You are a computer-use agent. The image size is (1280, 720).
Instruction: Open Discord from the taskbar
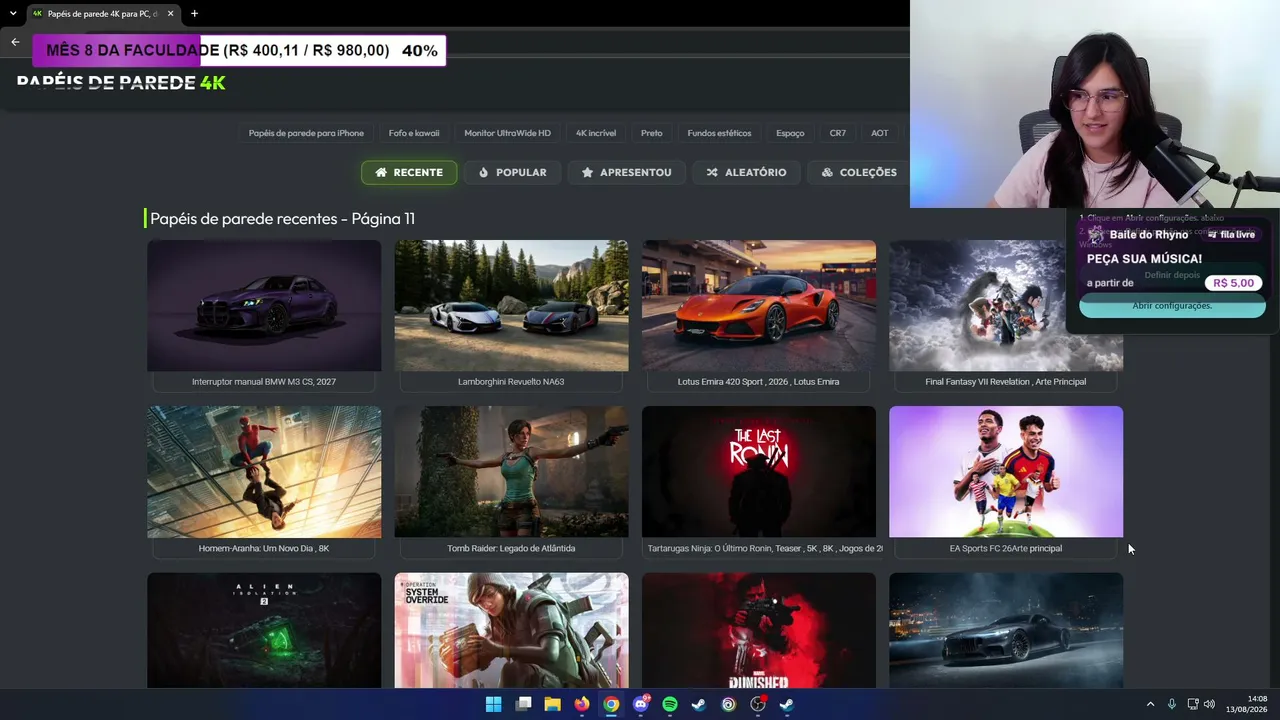641,704
